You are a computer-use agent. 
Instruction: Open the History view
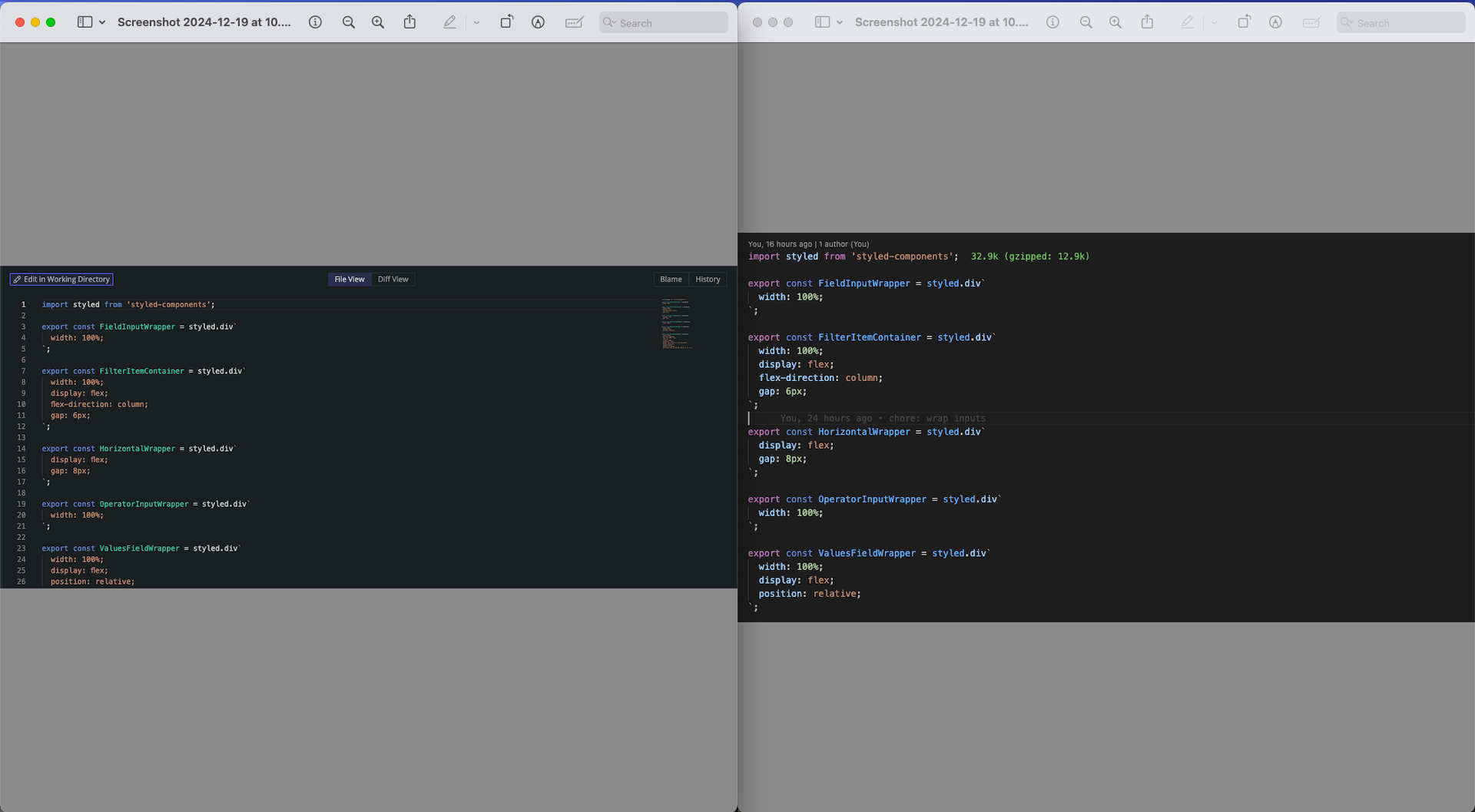(708, 279)
